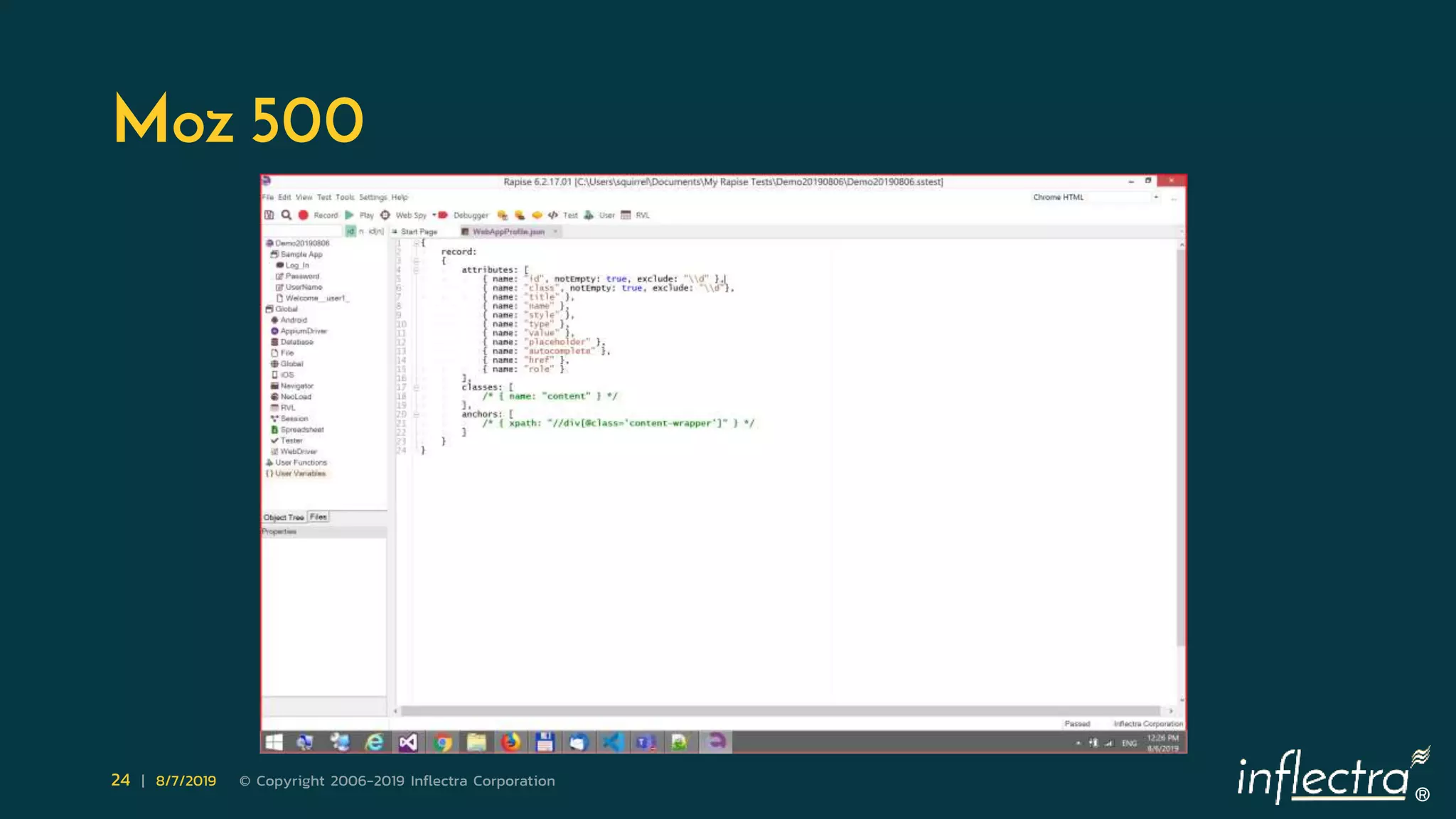1456x819 pixels.
Task: Click the User functions toolbar icon
Action: [x=589, y=215]
